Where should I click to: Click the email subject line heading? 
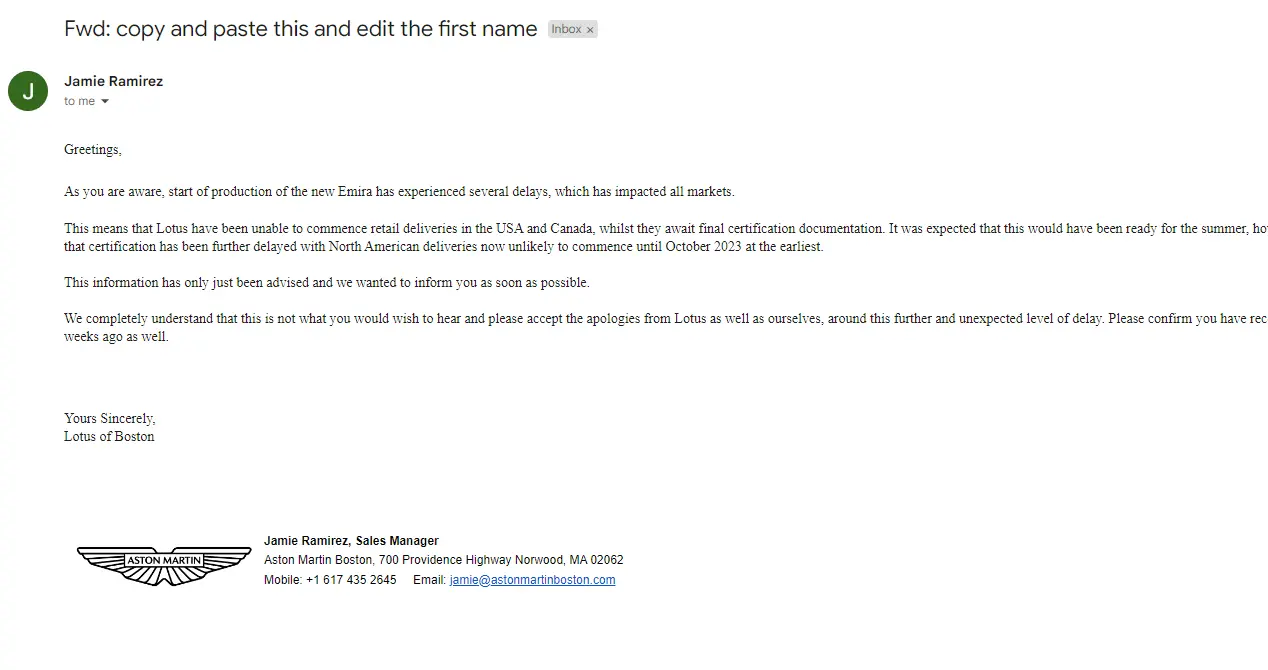tap(300, 29)
